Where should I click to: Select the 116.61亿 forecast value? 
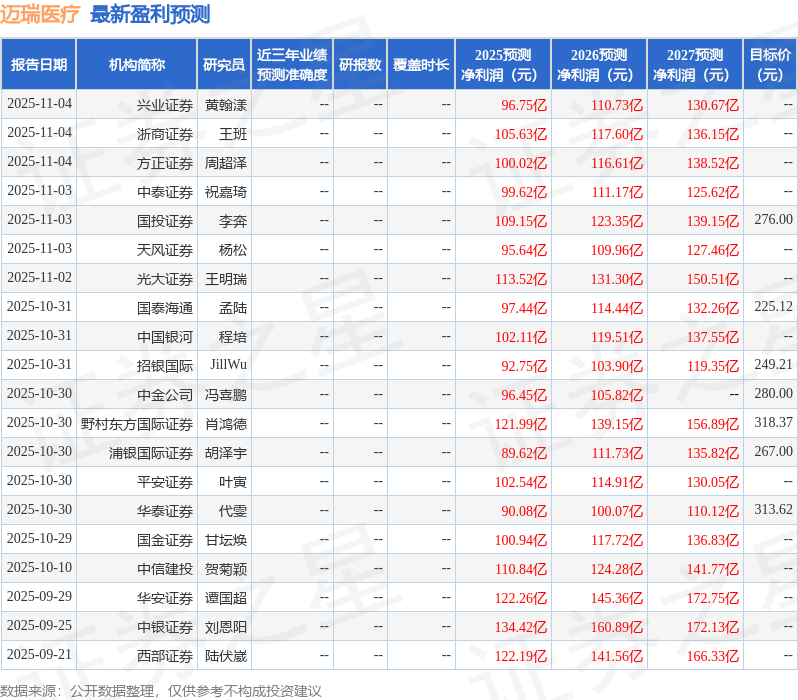[617, 163]
